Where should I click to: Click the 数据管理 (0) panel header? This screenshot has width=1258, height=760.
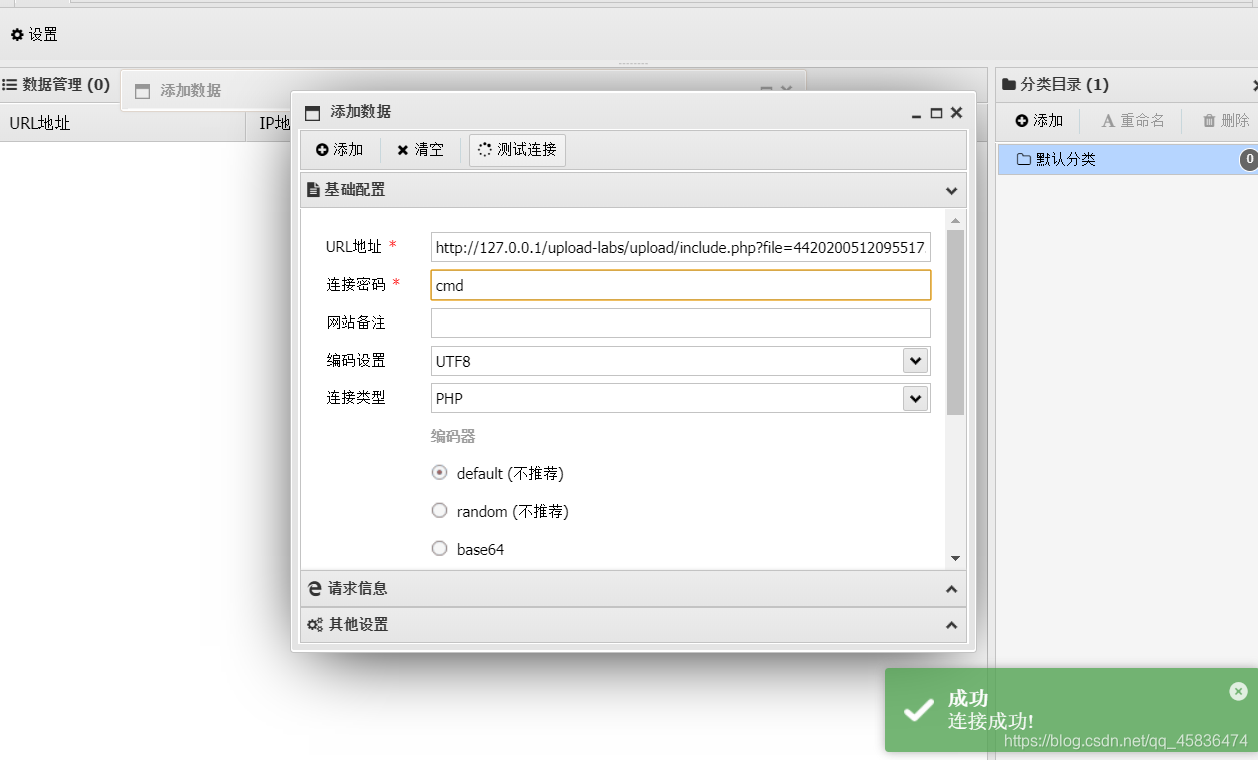click(x=56, y=85)
